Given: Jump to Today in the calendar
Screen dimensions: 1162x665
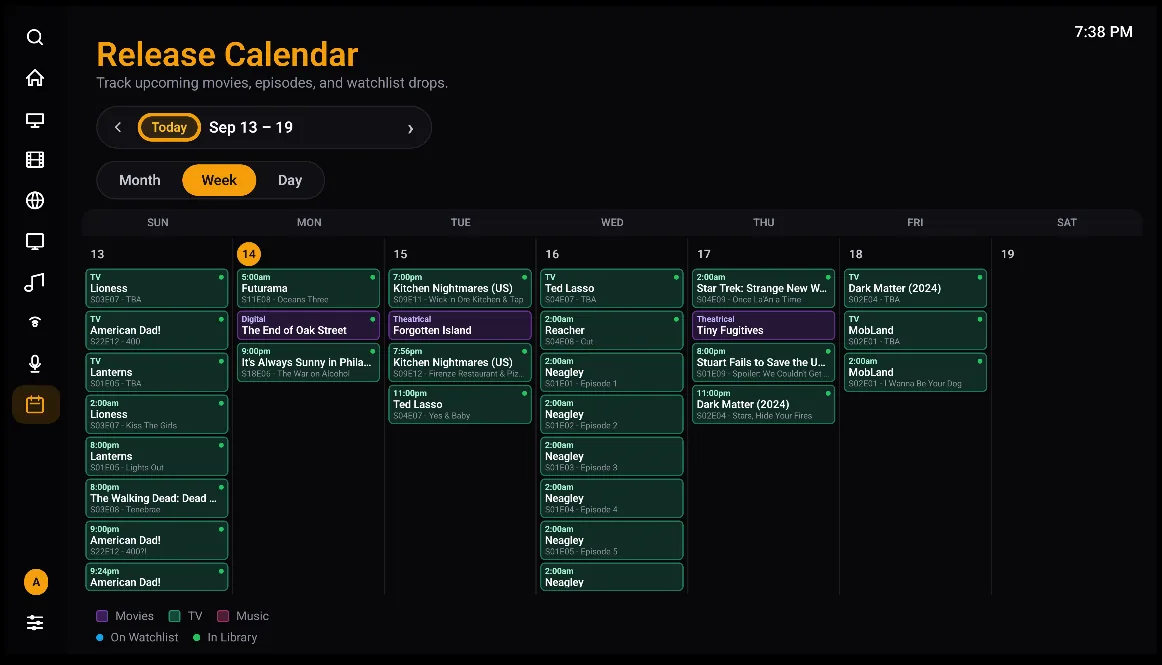Looking at the screenshot, I should pyautogui.click(x=169, y=128).
